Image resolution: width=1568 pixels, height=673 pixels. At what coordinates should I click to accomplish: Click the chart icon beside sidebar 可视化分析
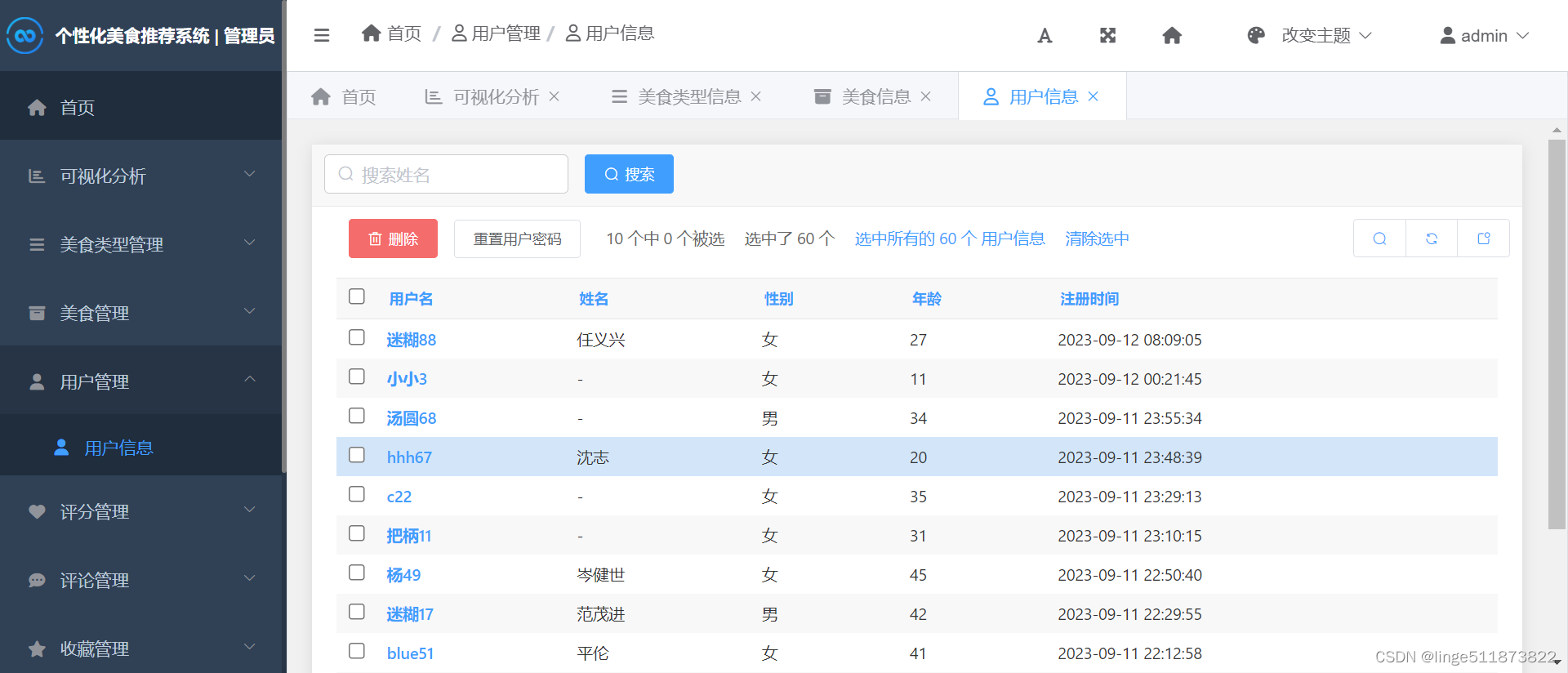tap(37, 176)
